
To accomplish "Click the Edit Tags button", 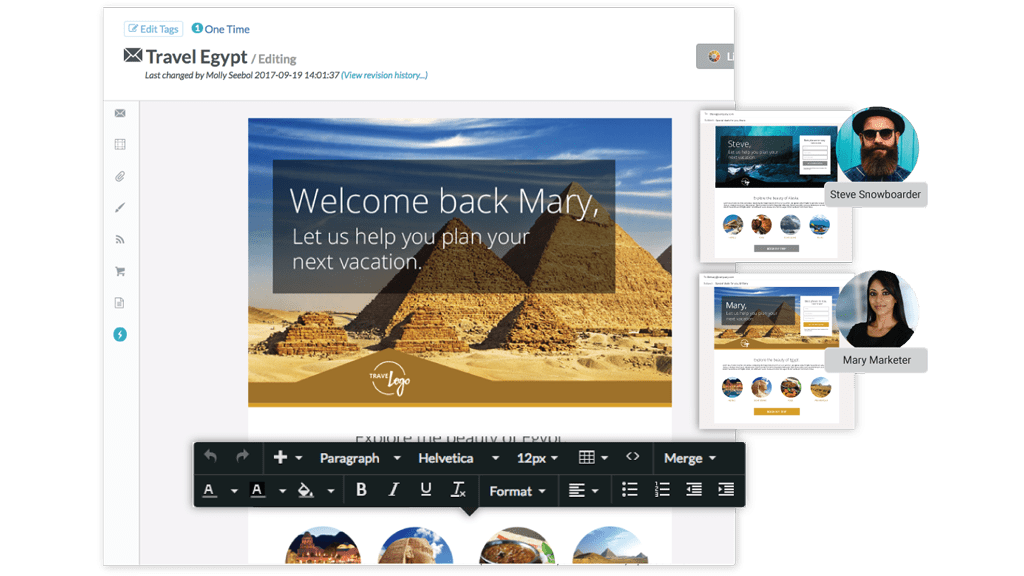I will [x=154, y=29].
